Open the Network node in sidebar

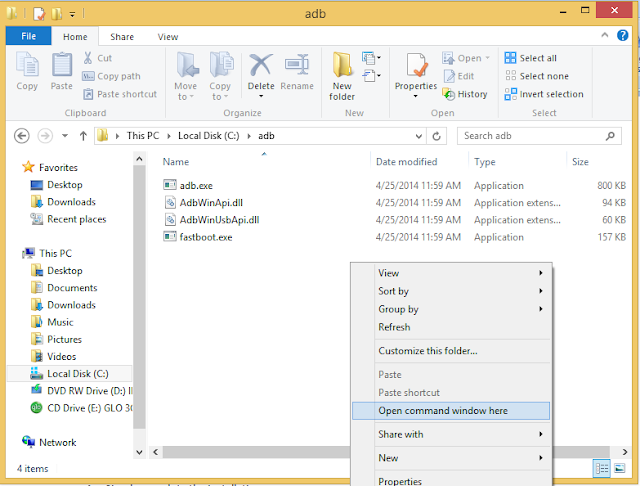49,442
